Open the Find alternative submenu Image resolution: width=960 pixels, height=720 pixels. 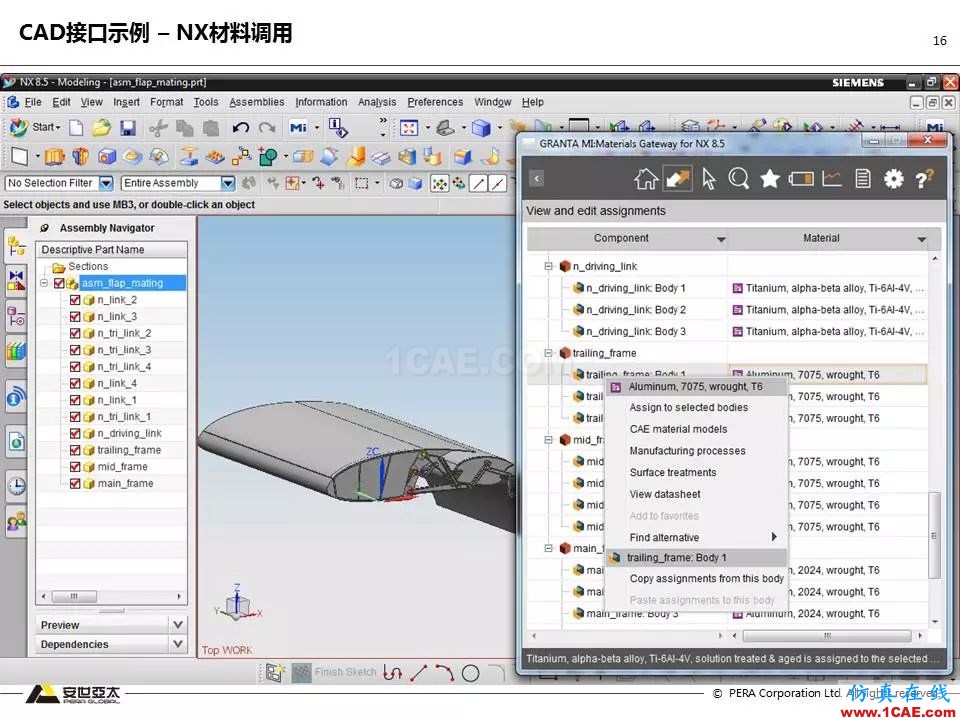click(x=696, y=538)
